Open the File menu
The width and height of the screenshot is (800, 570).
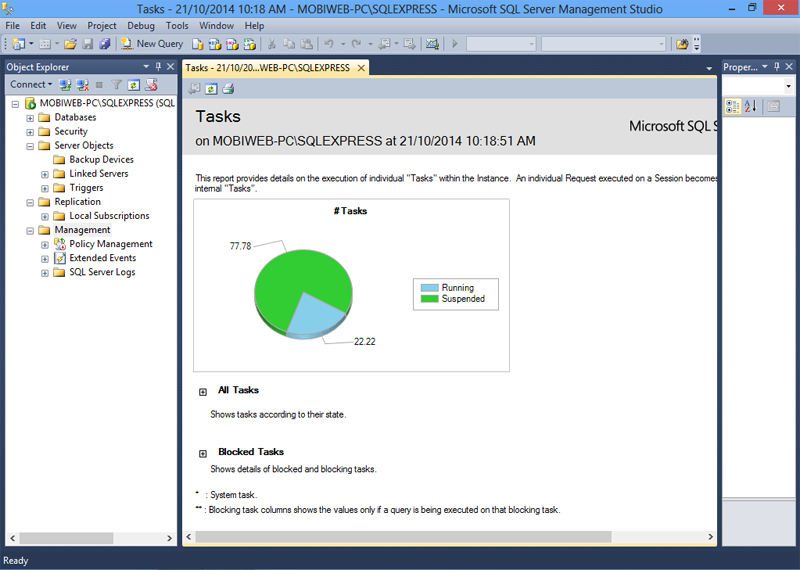[x=12, y=26]
